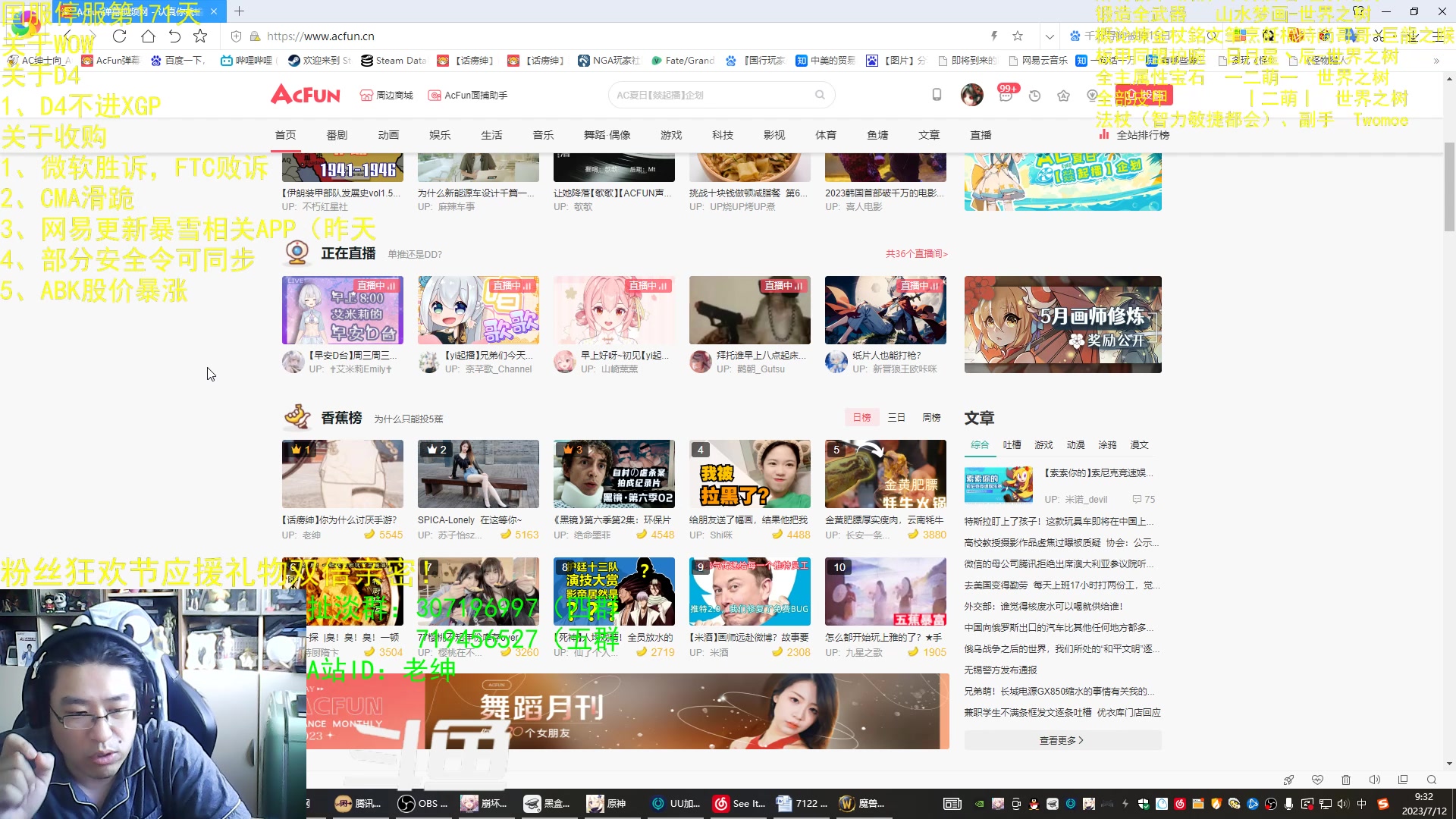1456x819 pixels.
Task: Expand 查看更多 articles link
Action: coord(1062,740)
